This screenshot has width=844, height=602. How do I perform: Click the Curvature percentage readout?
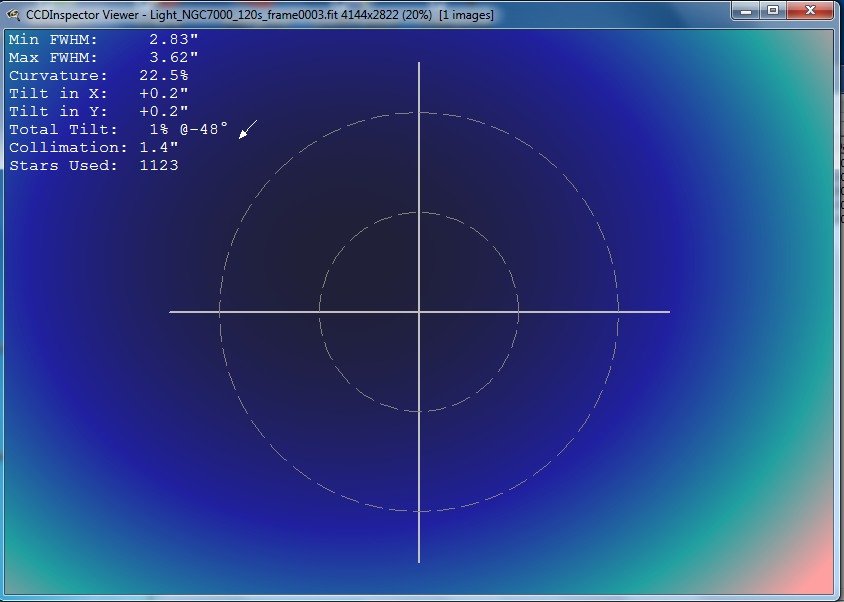pyautogui.click(x=96, y=75)
